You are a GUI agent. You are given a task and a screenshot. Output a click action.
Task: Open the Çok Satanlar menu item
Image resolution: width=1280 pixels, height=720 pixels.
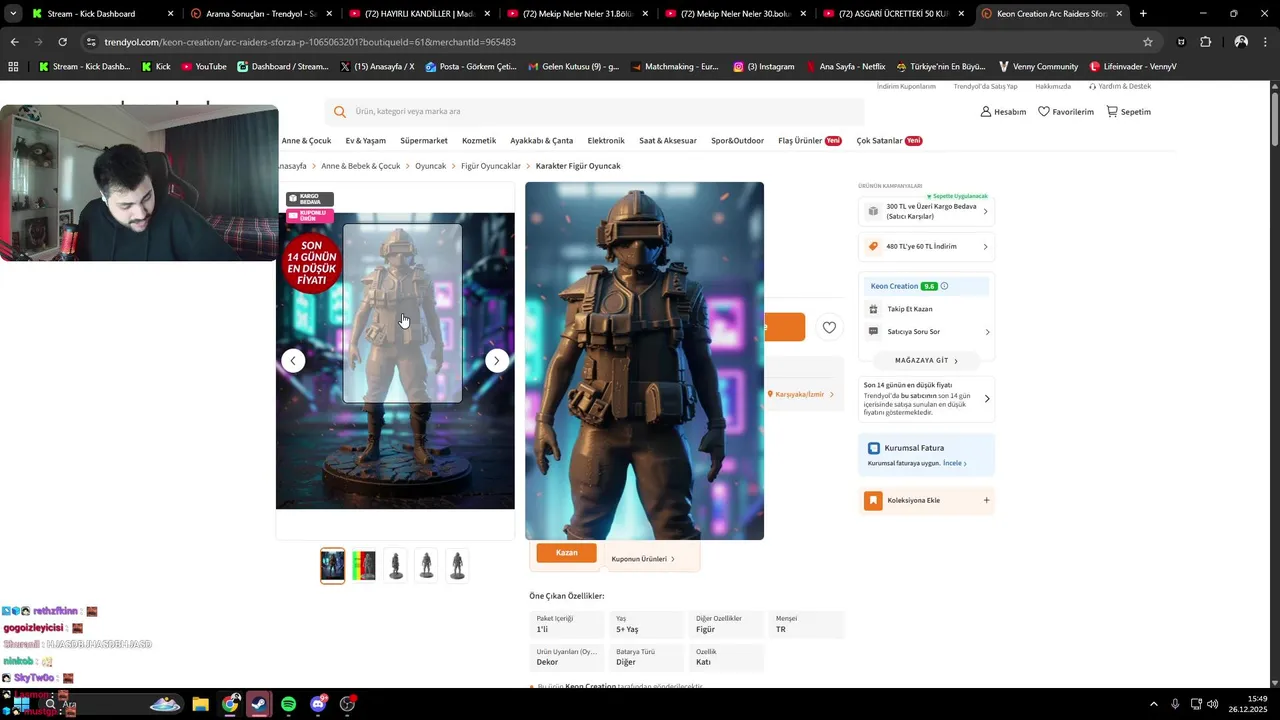889,141
